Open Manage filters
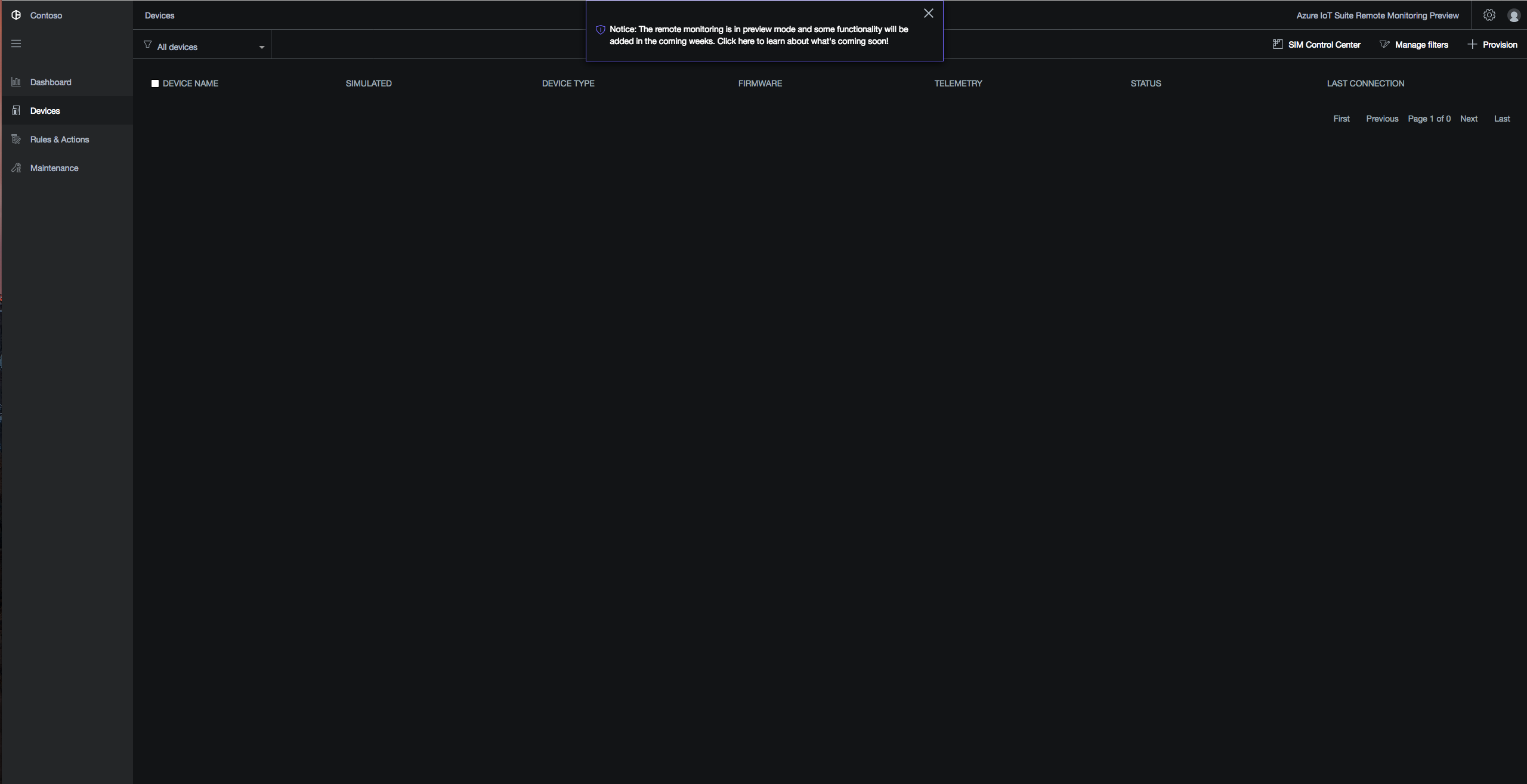The image size is (1527, 784). point(1421,44)
